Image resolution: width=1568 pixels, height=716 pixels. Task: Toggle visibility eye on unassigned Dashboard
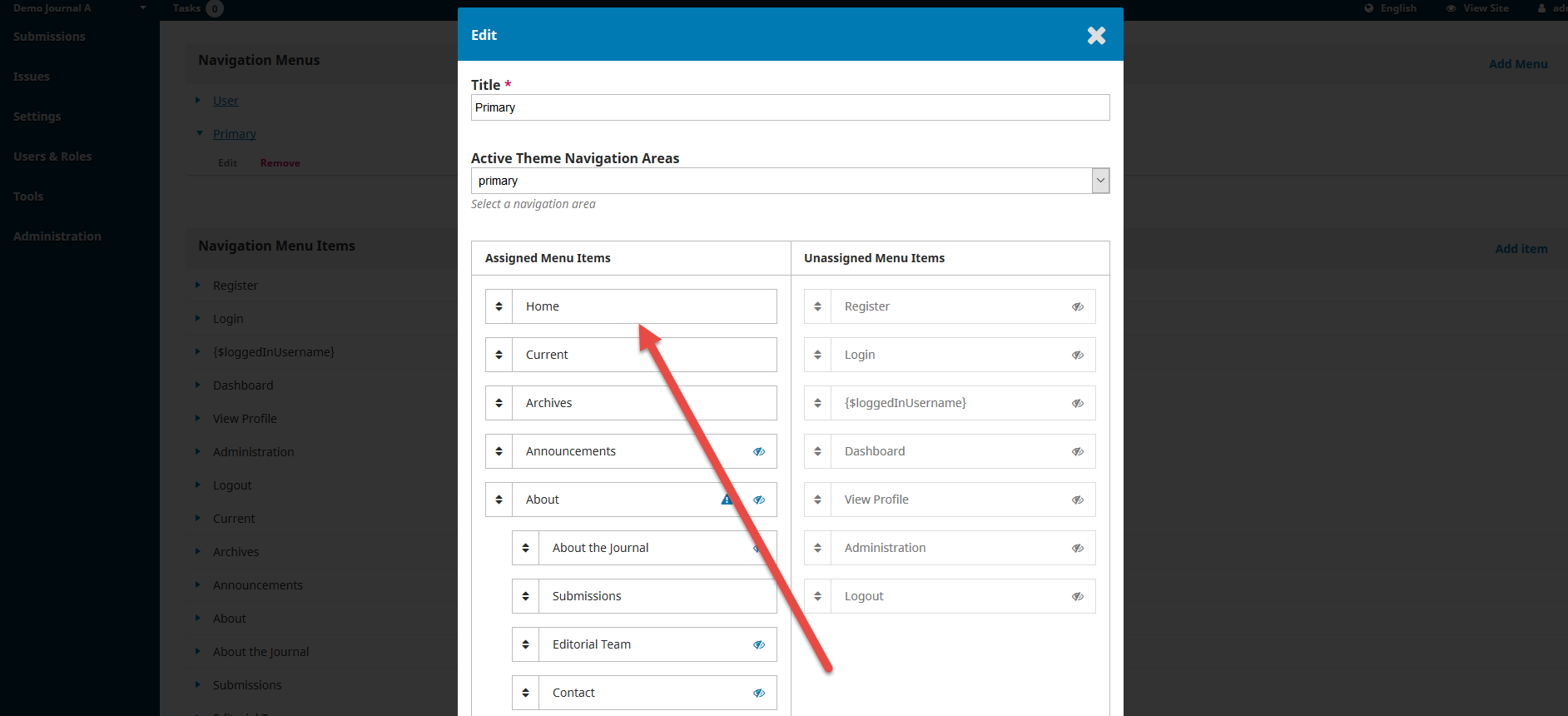(1078, 451)
